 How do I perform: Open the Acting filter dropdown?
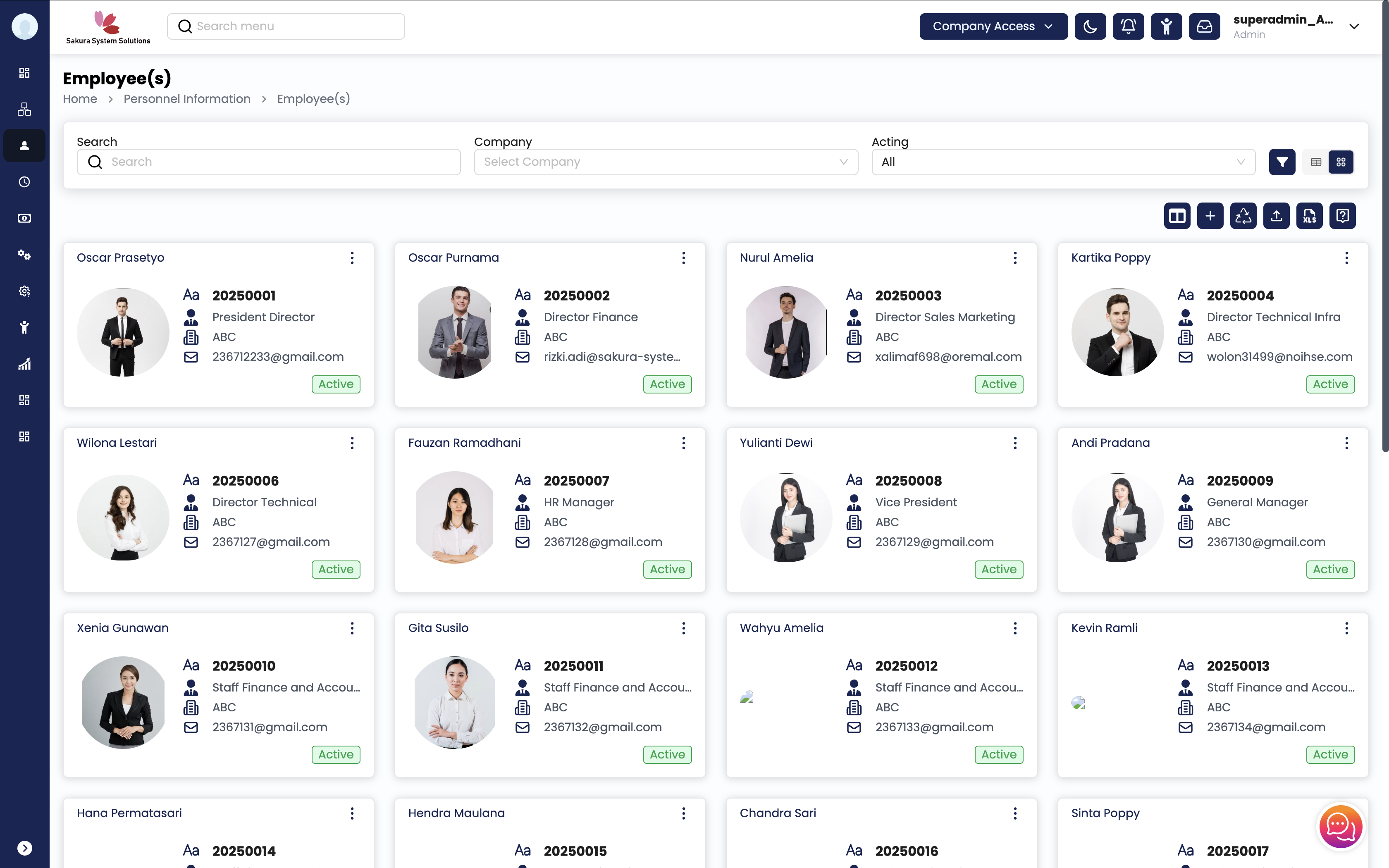(1063, 162)
